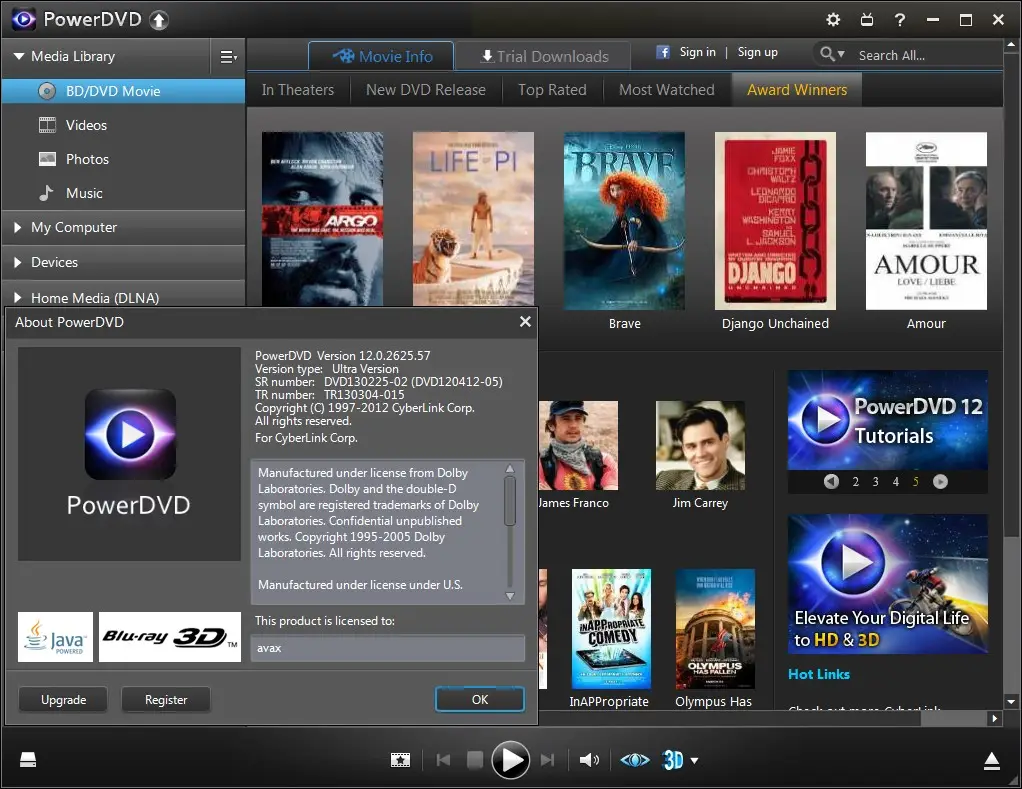Image resolution: width=1022 pixels, height=789 pixels.
Task: Open media library view options menu icon
Action: [x=228, y=57]
